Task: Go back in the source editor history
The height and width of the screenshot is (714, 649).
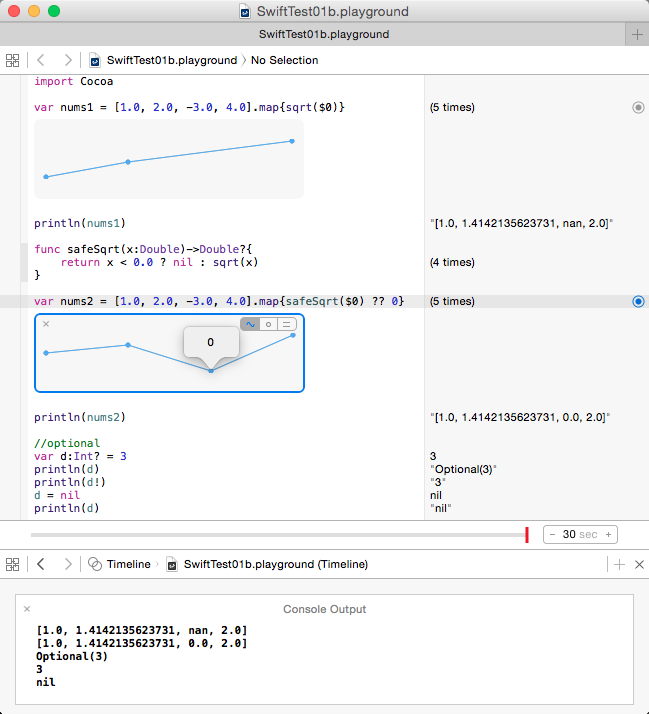Action: (41, 60)
